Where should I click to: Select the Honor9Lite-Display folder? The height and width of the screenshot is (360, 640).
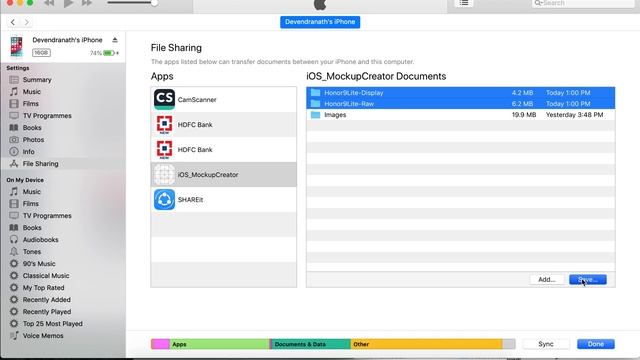(460, 93)
